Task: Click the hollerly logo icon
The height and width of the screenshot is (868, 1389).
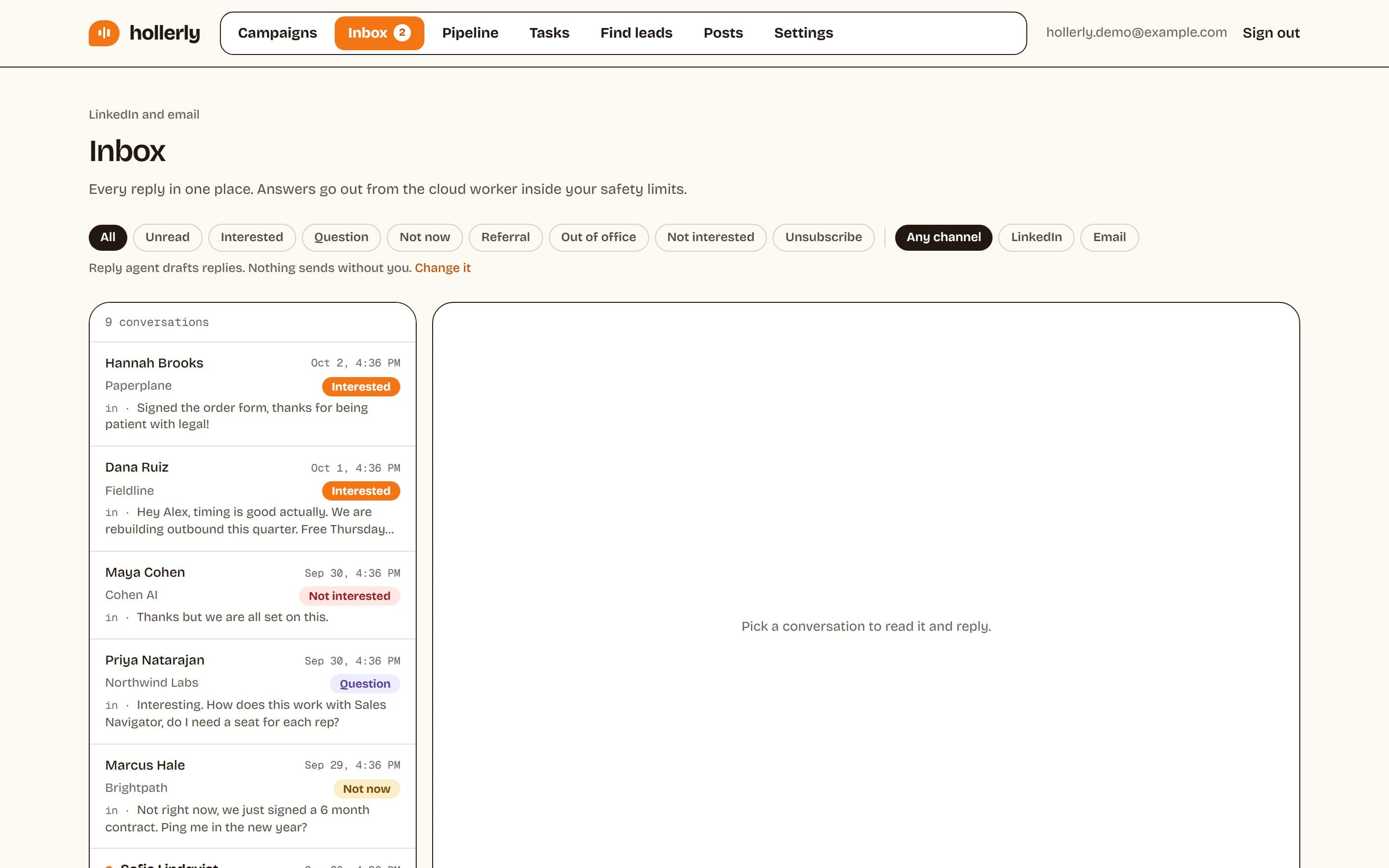Action: click(104, 33)
